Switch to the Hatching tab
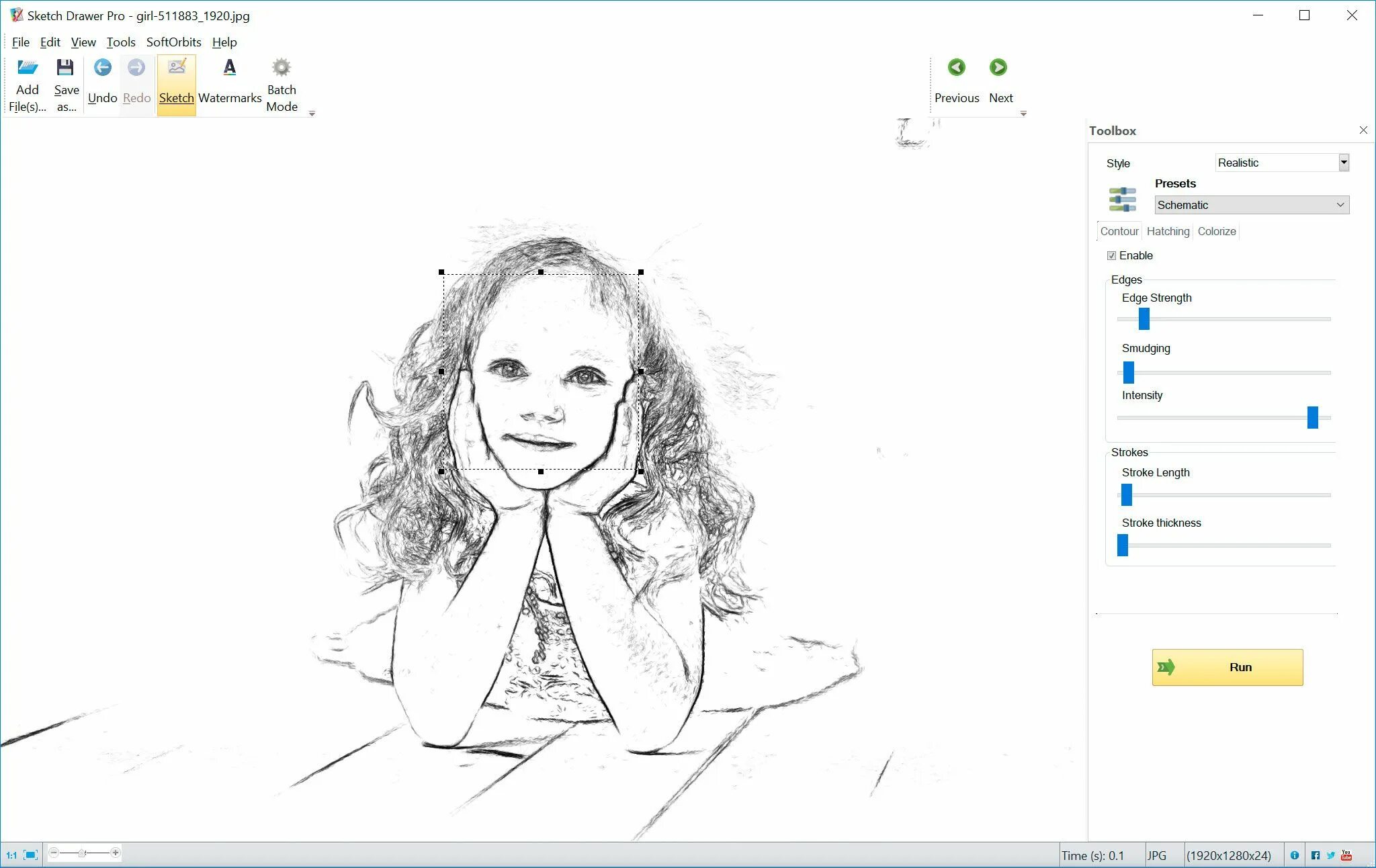This screenshot has height=868, width=1376. click(x=1167, y=231)
